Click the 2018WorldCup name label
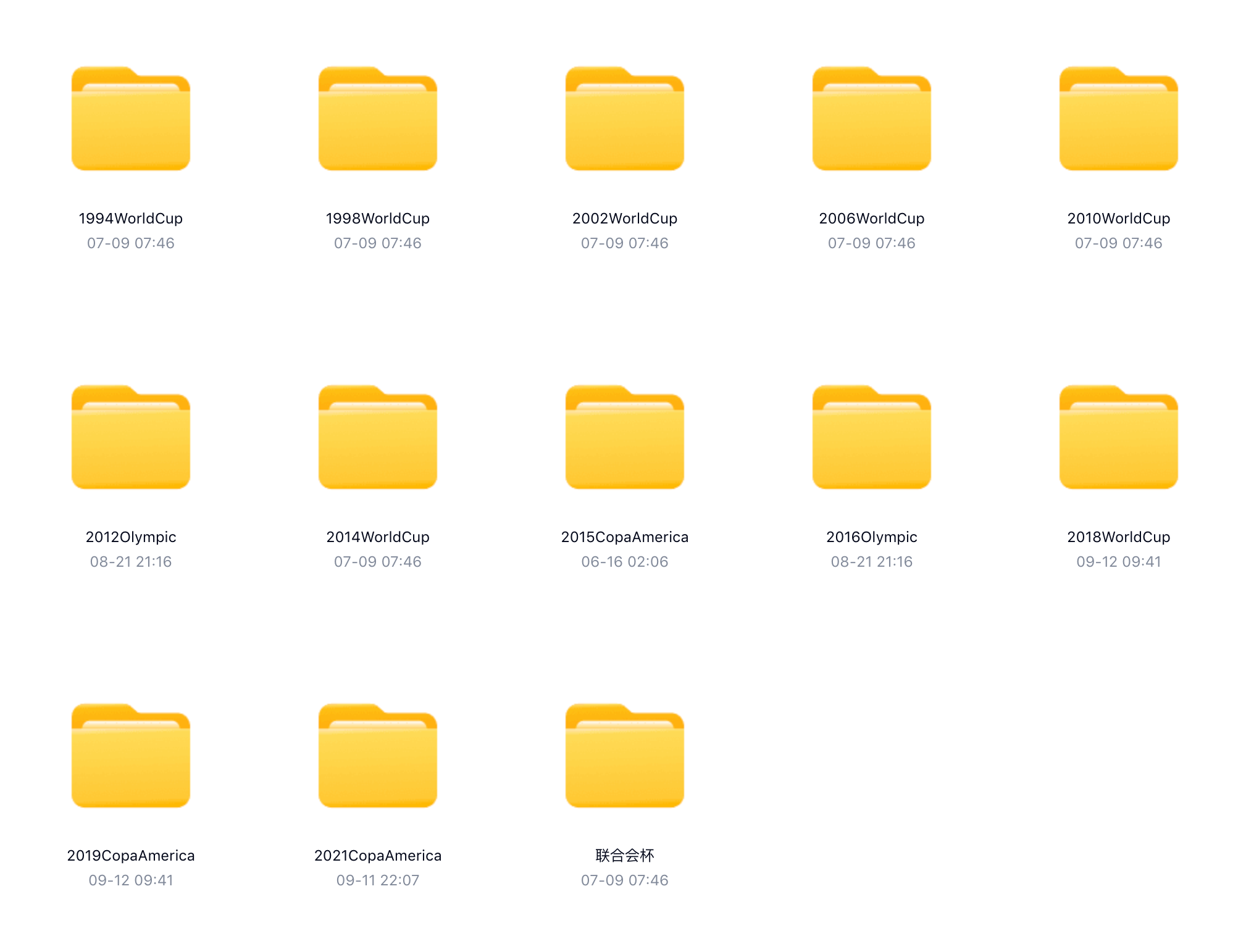Screen dimensions: 1246x952 pyautogui.click(x=1119, y=537)
